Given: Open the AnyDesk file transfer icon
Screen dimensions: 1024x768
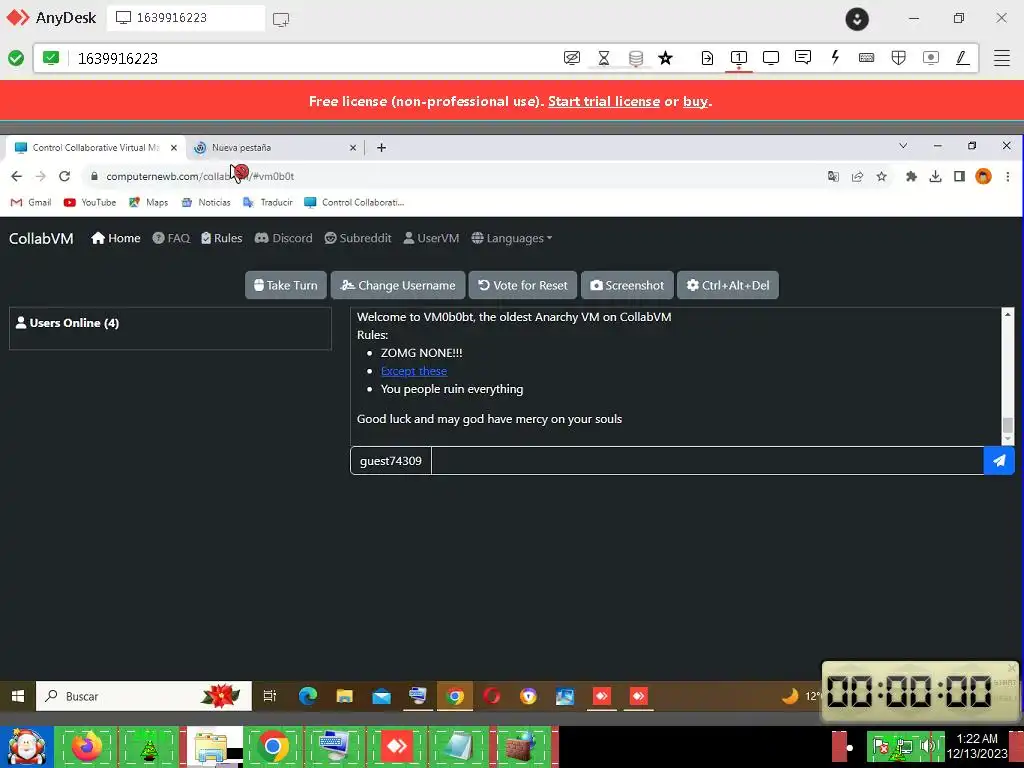Looking at the screenshot, I should (707, 58).
